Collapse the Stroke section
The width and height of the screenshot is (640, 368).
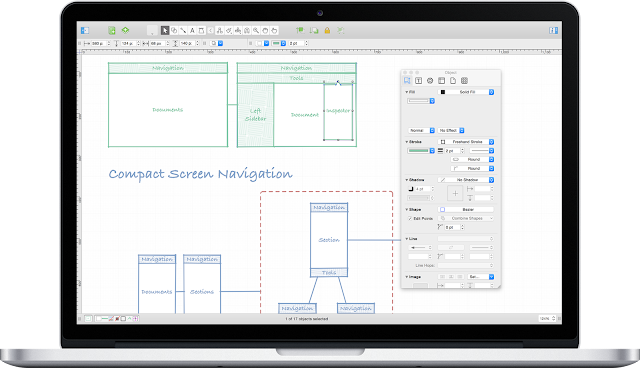pyautogui.click(x=407, y=142)
